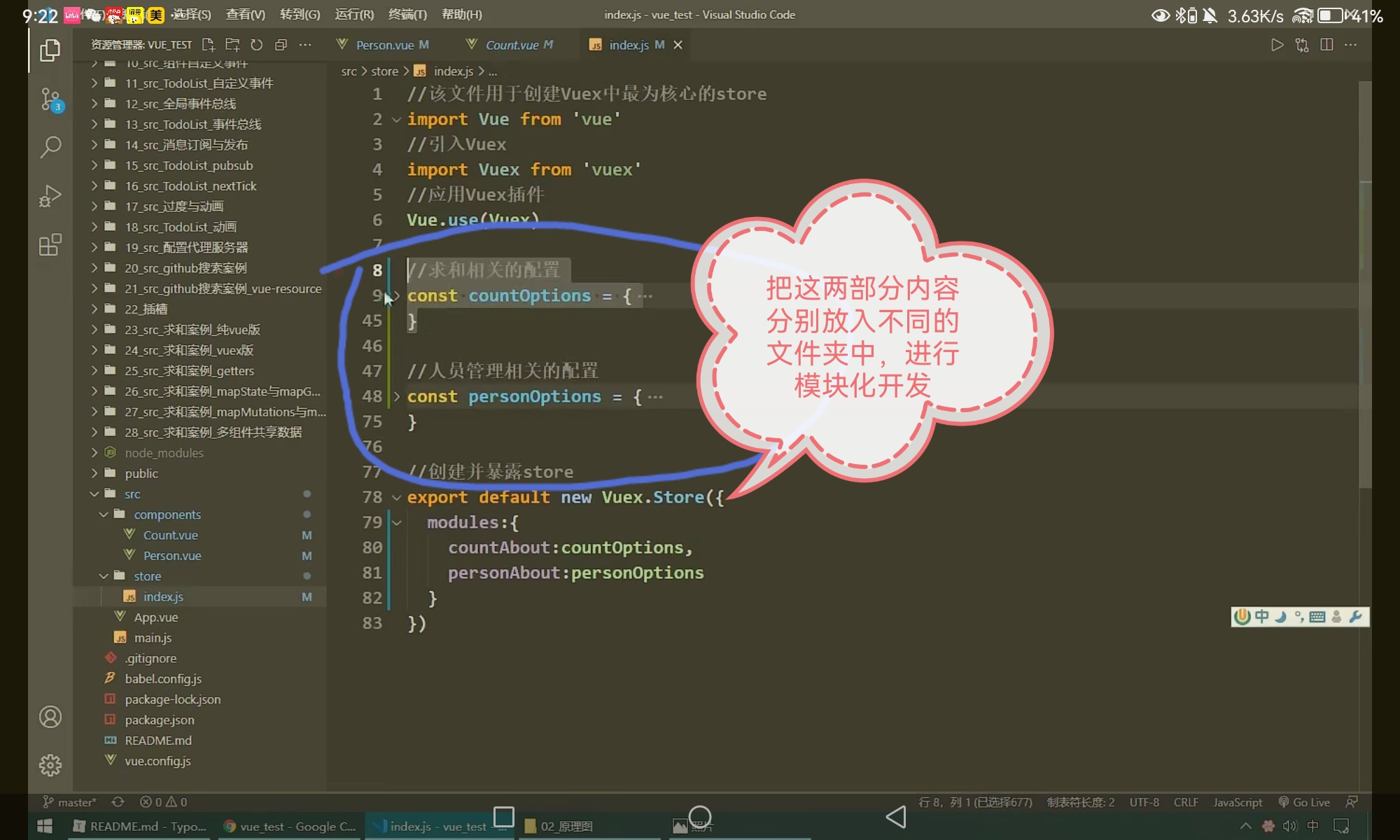Click Go Live in status bar
This screenshot has height=840, width=1400.
pyautogui.click(x=1304, y=802)
